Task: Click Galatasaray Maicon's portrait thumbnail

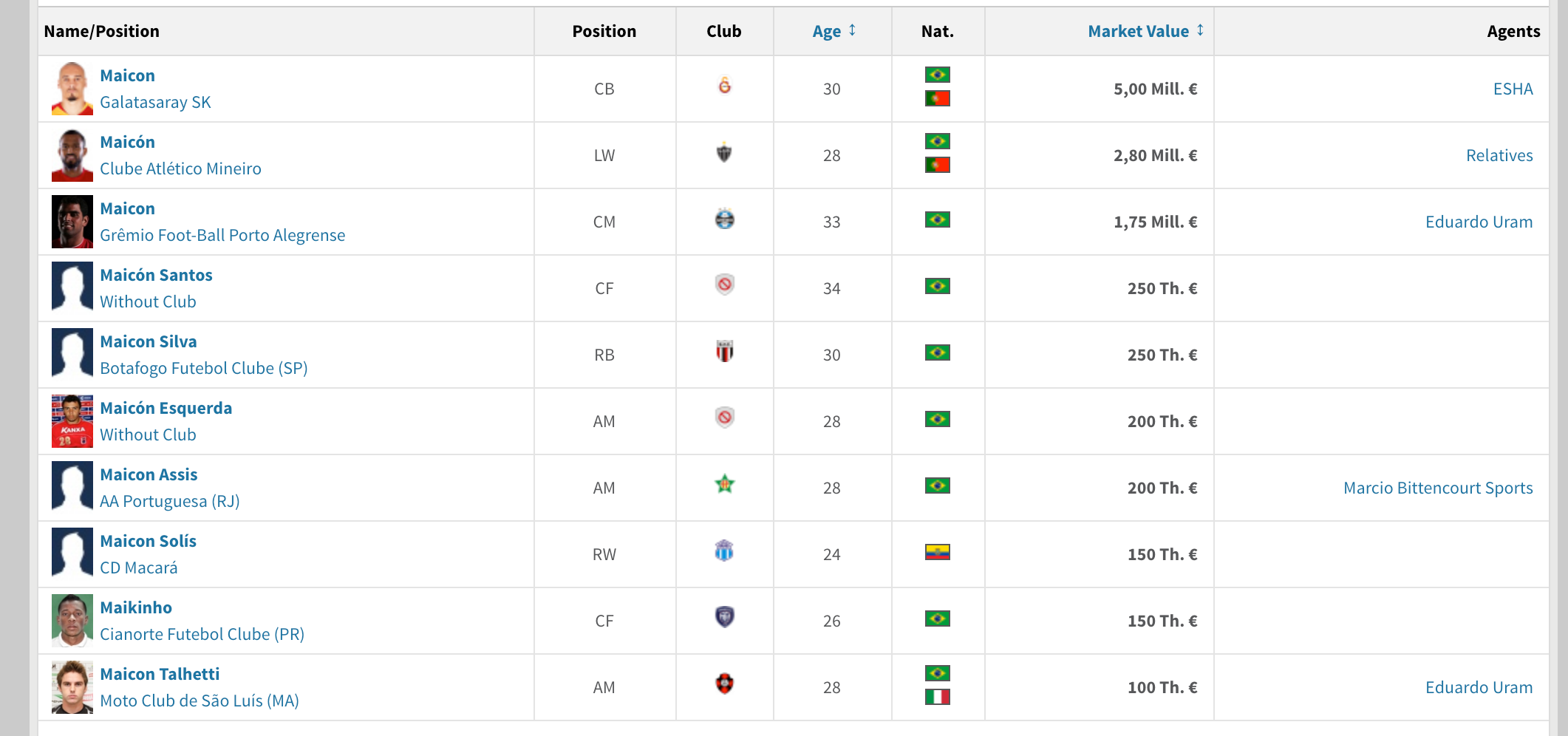Action: [72, 89]
